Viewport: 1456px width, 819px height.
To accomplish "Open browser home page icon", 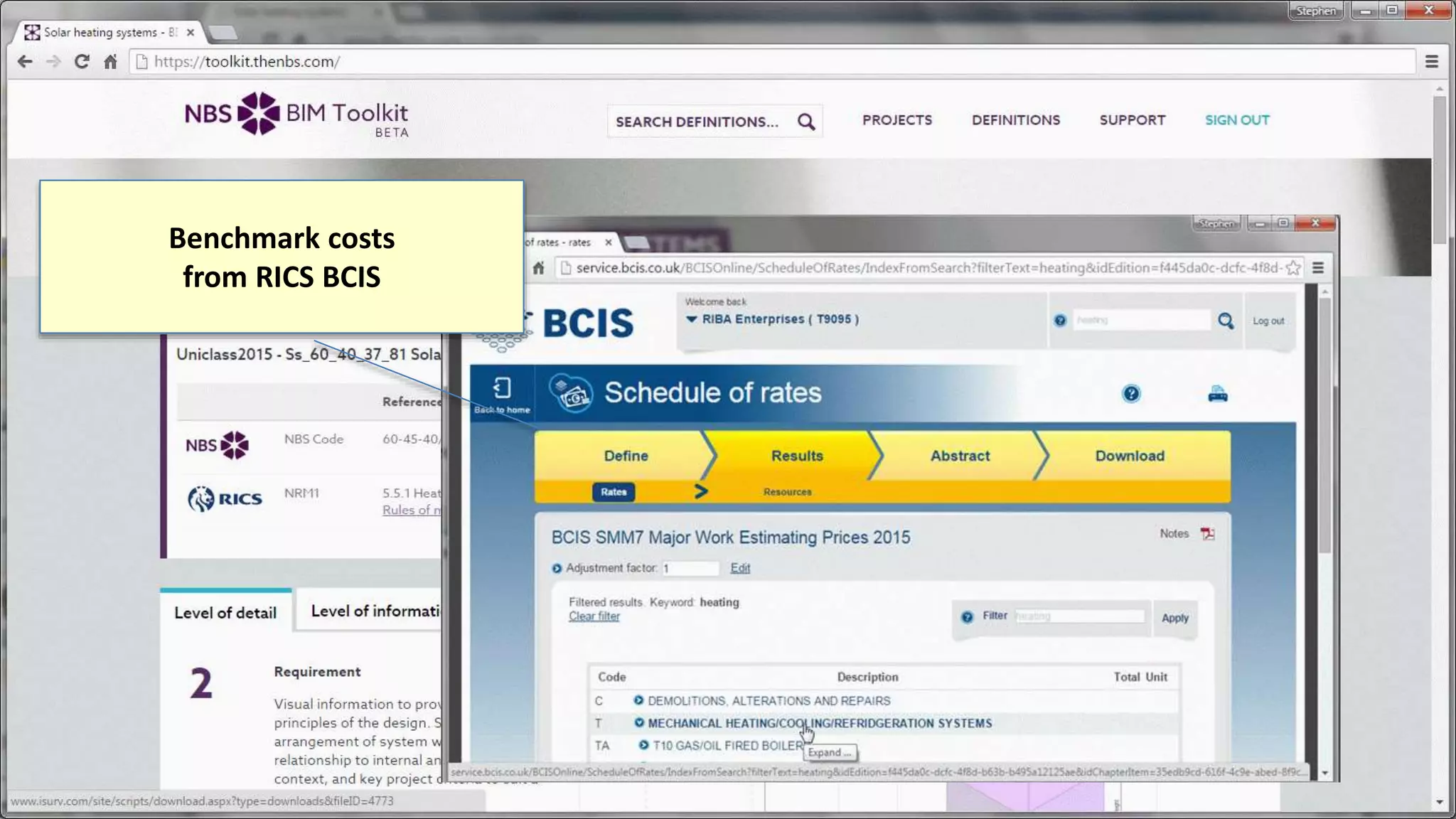I will (x=110, y=62).
